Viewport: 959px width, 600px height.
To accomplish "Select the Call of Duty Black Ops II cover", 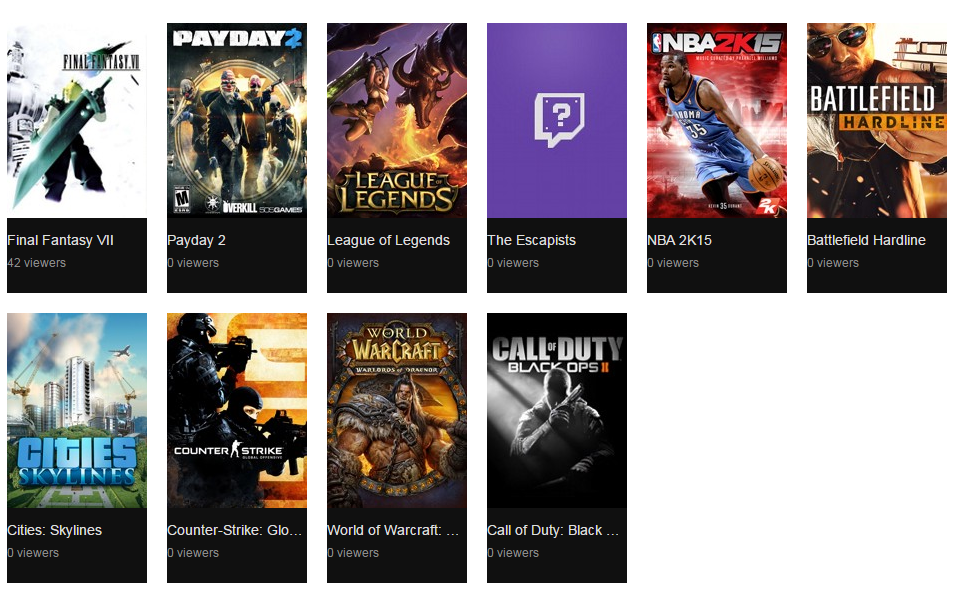I will [557, 410].
